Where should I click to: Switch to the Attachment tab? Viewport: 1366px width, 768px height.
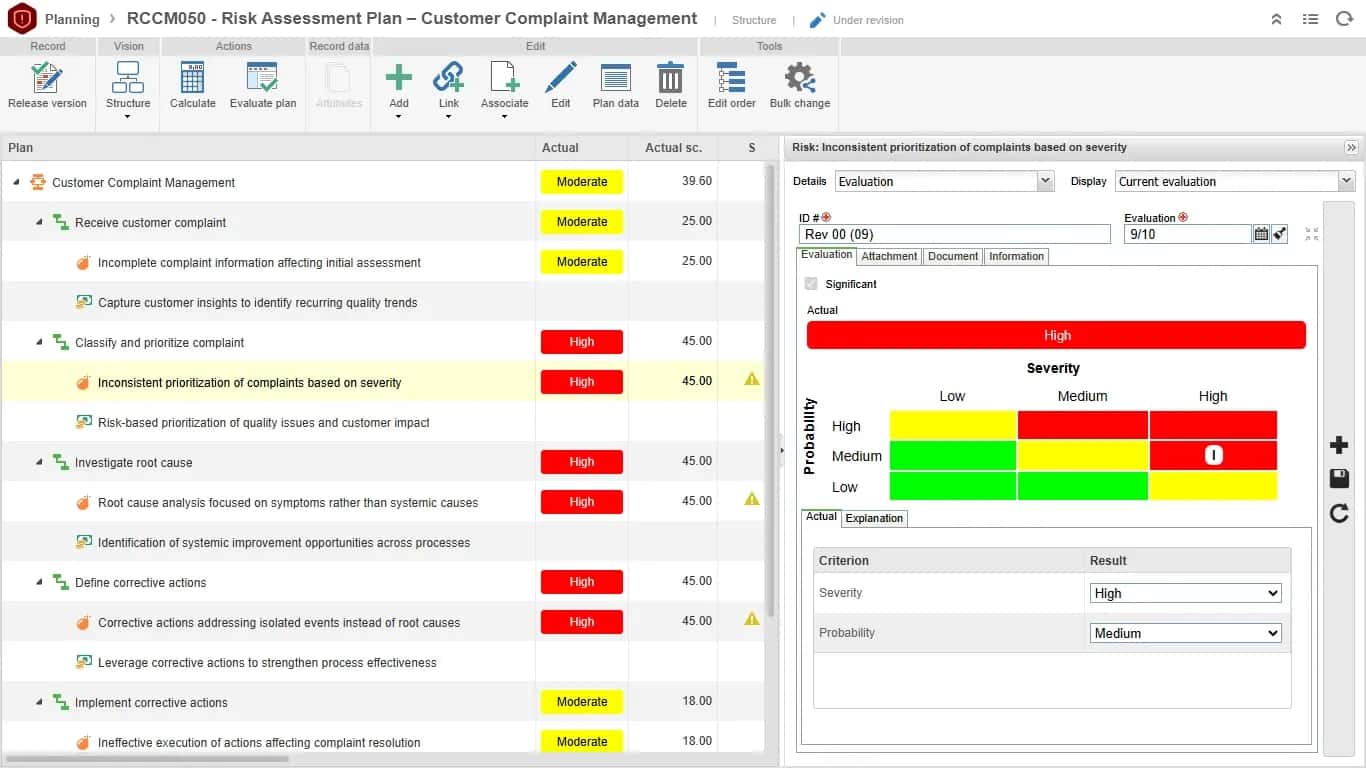point(889,256)
